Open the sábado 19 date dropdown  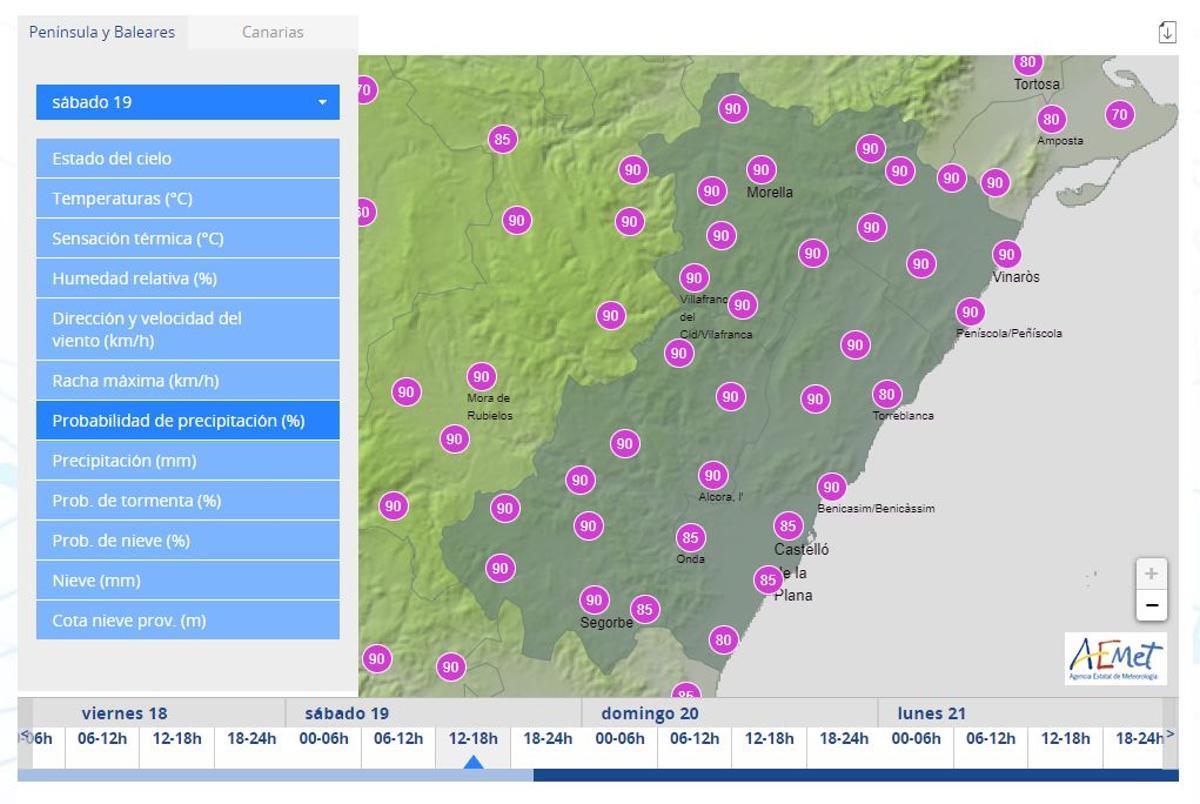[187, 101]
